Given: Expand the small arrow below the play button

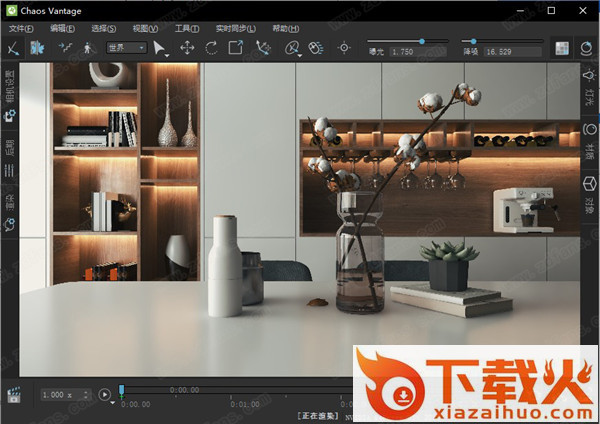Looking at the screenshot, I should (112, 403).
